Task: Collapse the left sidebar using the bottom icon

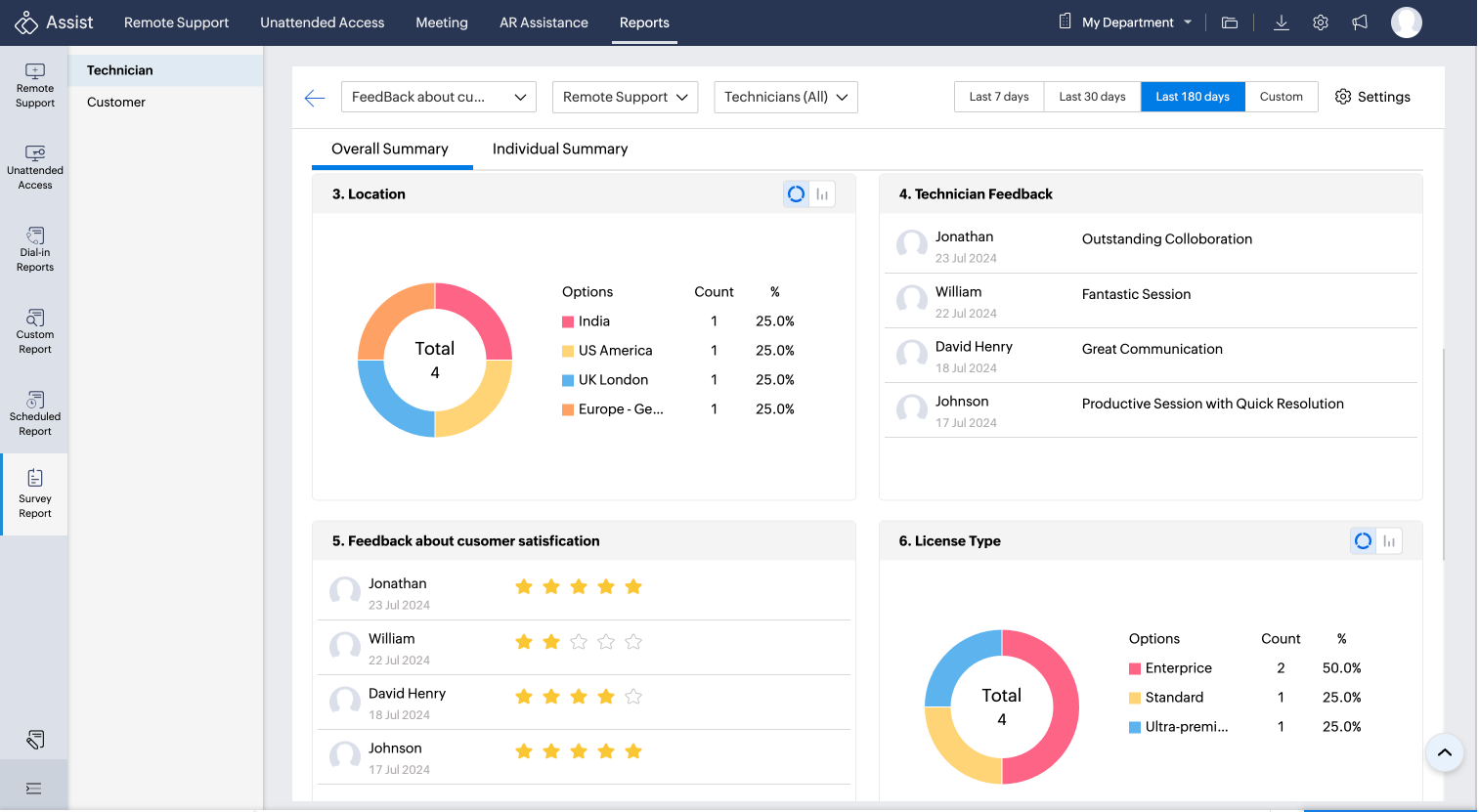Action: point(34,789)
